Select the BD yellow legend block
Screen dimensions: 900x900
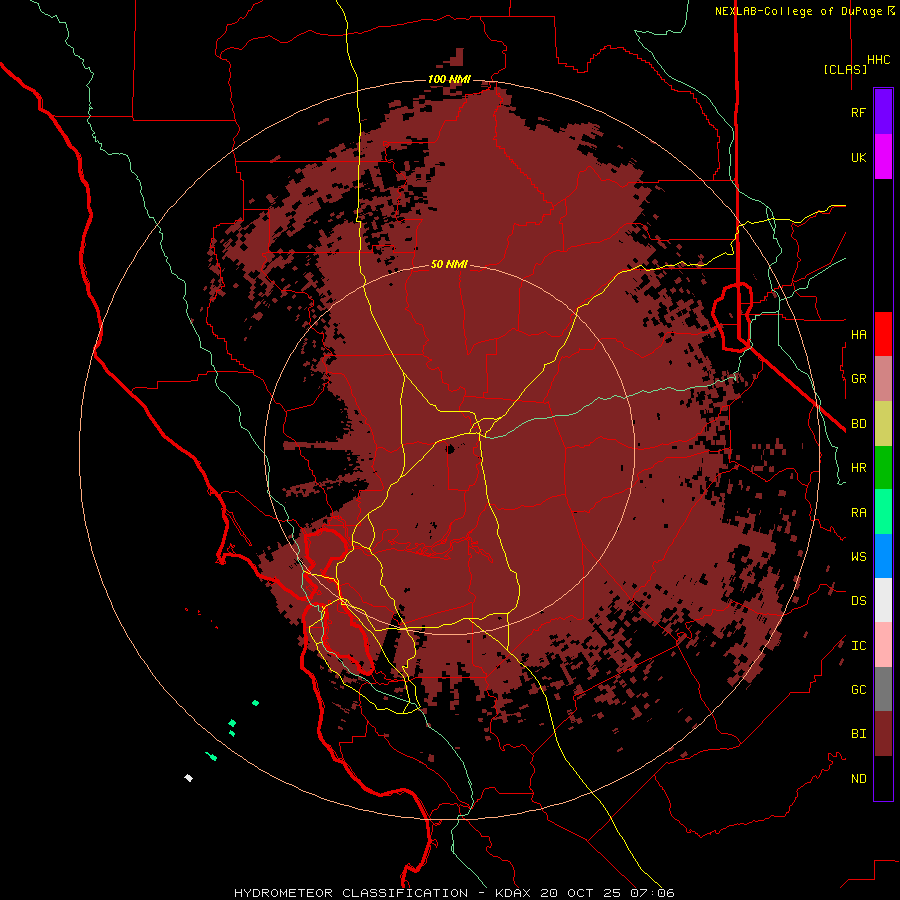pos(883,424)
